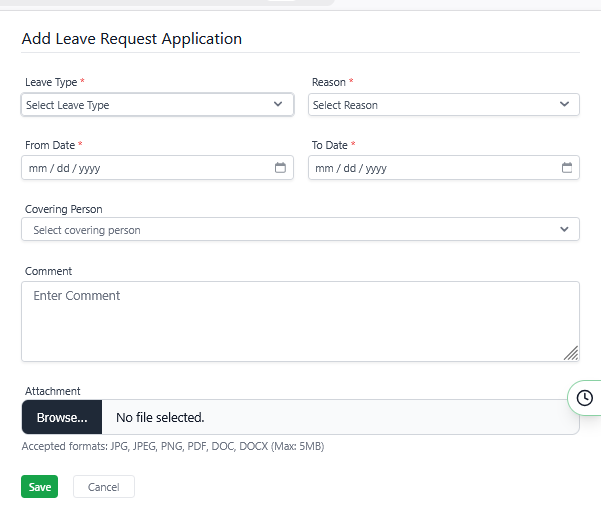Click the 'Add Leave Request Application' heading
This screenshot has height=507, width=601.
131,39
